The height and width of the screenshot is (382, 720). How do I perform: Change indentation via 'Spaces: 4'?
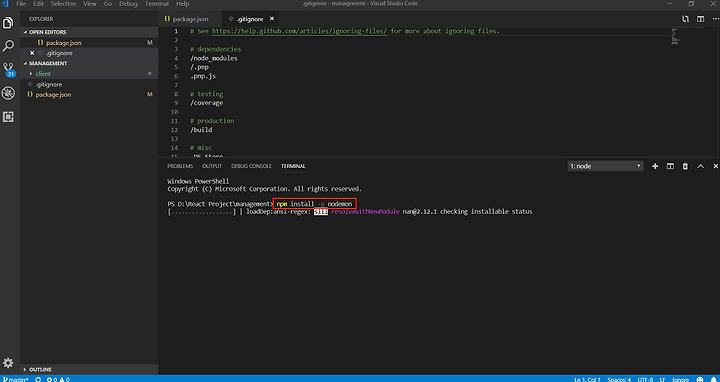(x=619, y=379)
